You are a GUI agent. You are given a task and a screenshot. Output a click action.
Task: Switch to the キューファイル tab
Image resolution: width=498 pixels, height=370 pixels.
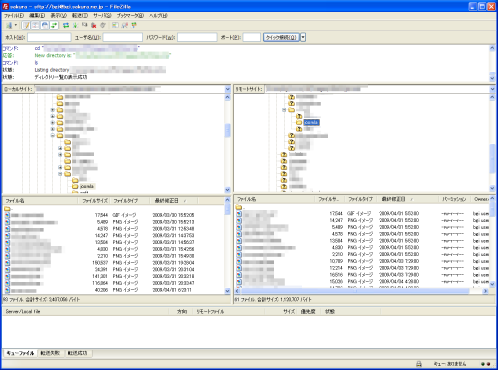pyautogui.click(x=20, y=353)
